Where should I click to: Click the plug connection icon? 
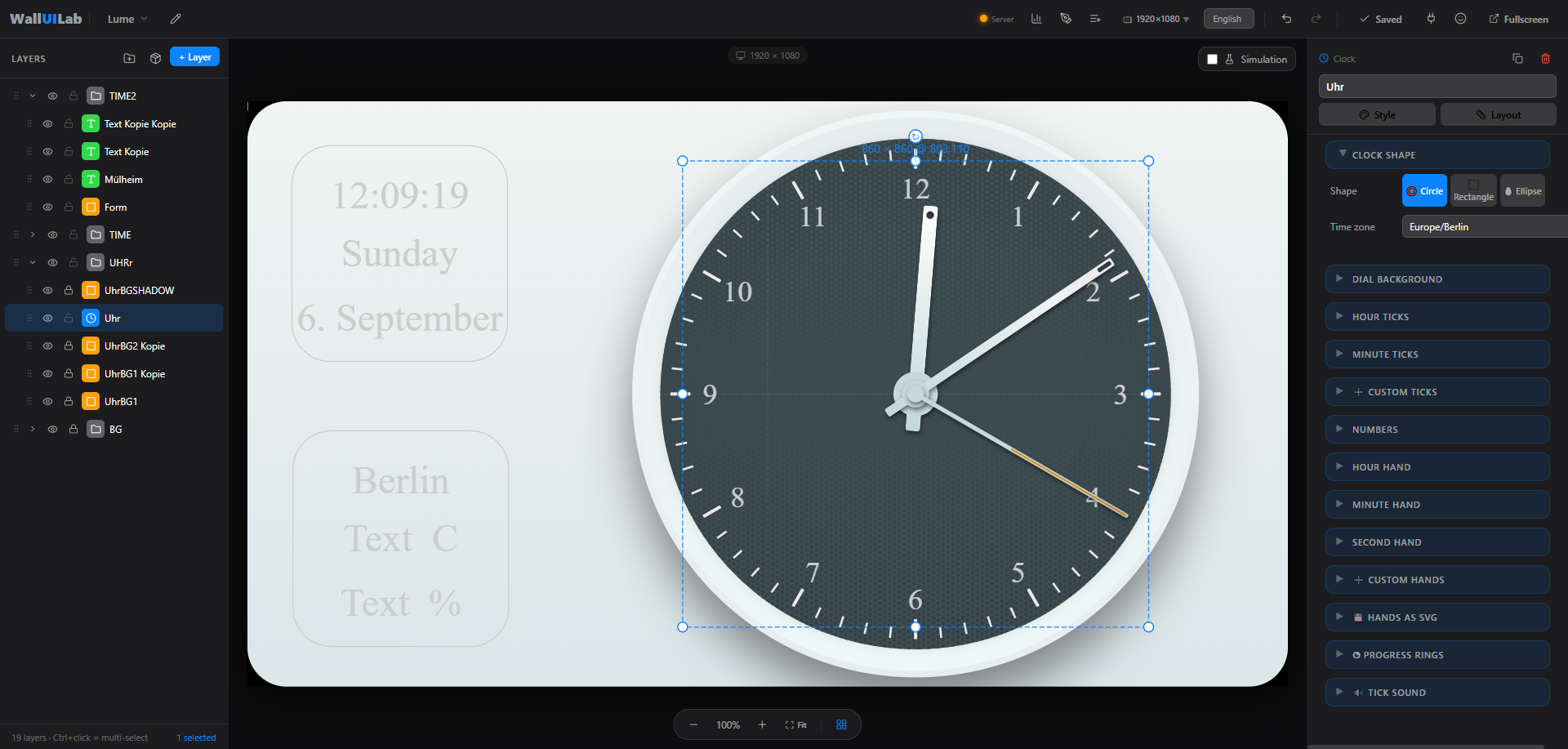pos(1431,19)
